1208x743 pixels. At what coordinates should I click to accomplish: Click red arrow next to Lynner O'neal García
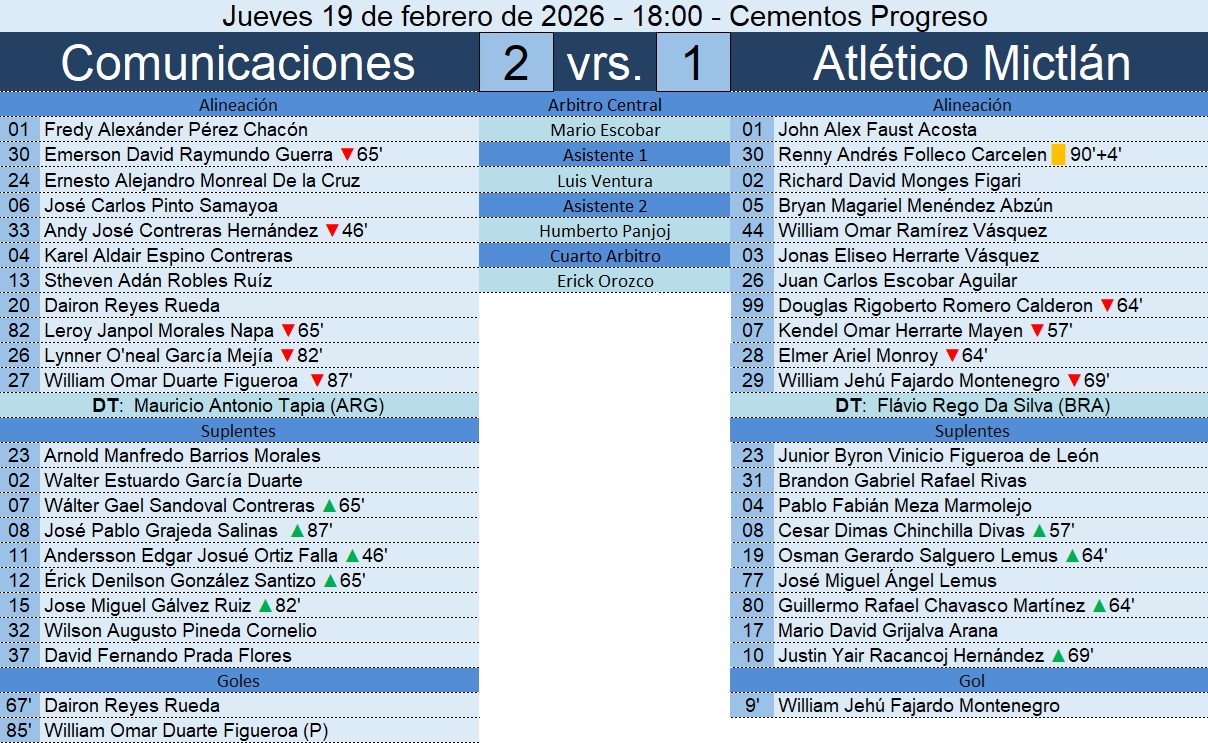click(287, 356)
